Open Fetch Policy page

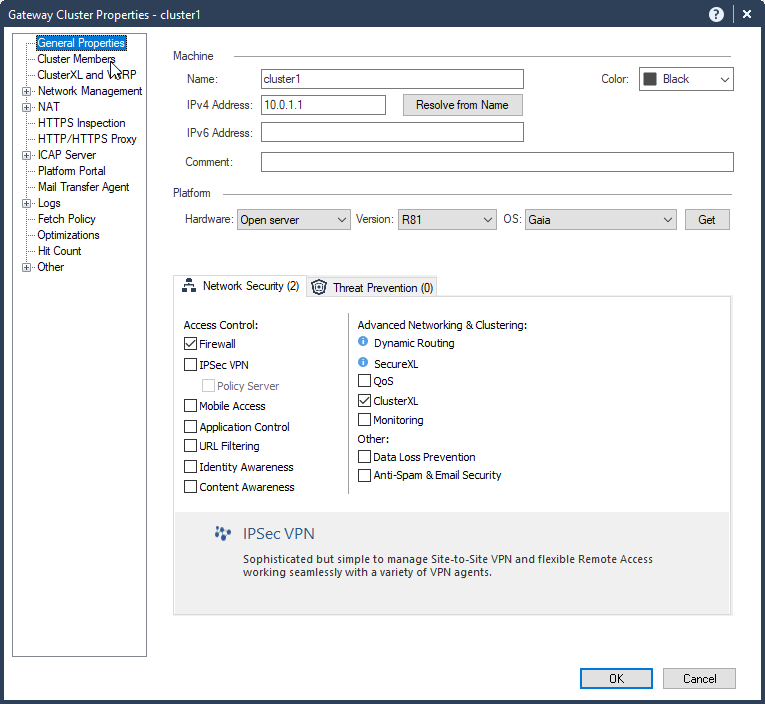point(66,219)
